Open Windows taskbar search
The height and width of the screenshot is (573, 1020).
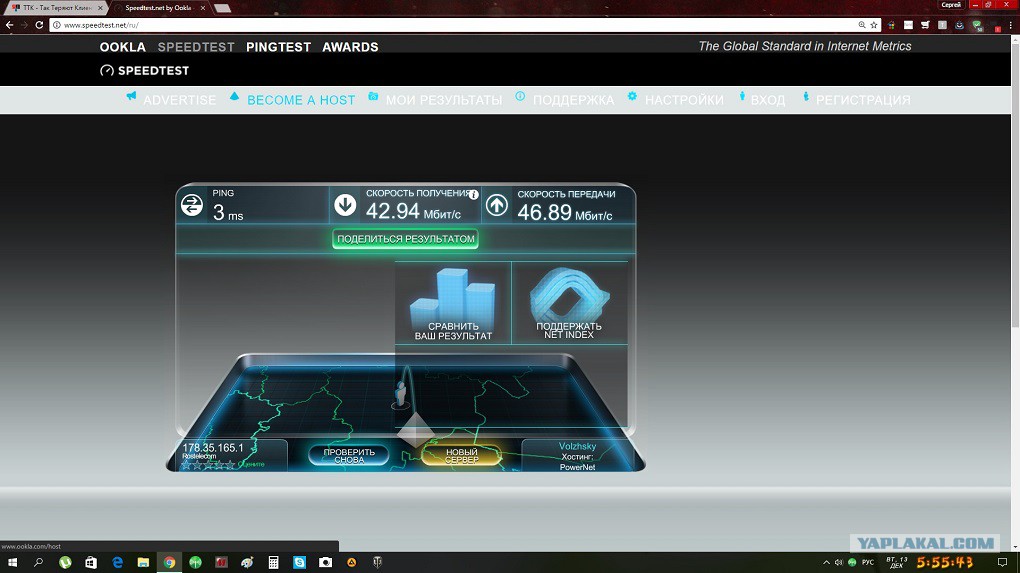[38, 562]
